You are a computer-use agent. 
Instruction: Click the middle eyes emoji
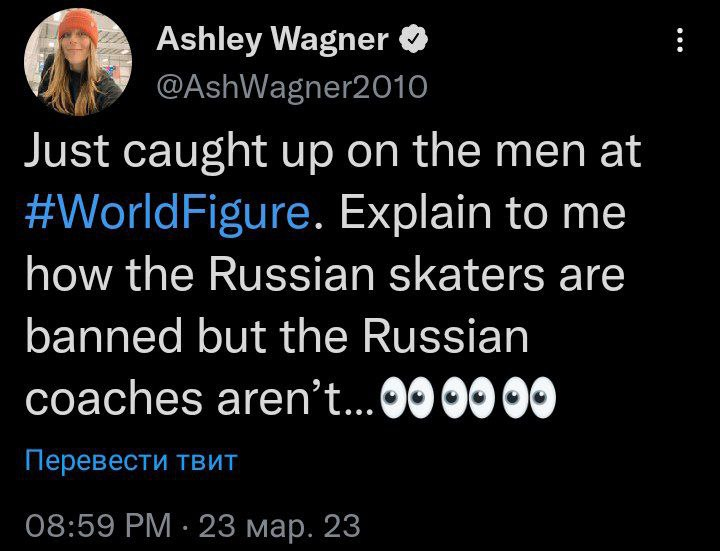(467, 402)
